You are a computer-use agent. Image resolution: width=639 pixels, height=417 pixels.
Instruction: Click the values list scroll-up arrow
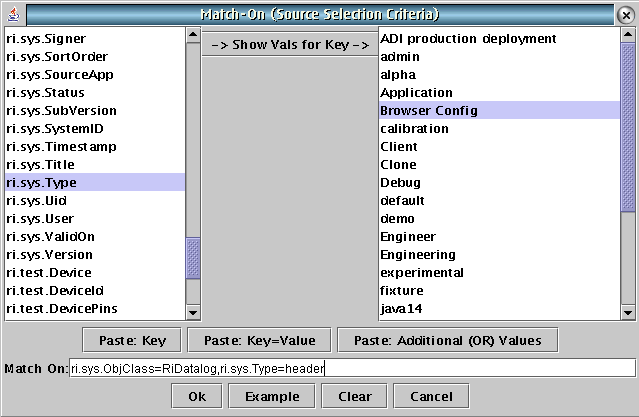pos(628,35)
